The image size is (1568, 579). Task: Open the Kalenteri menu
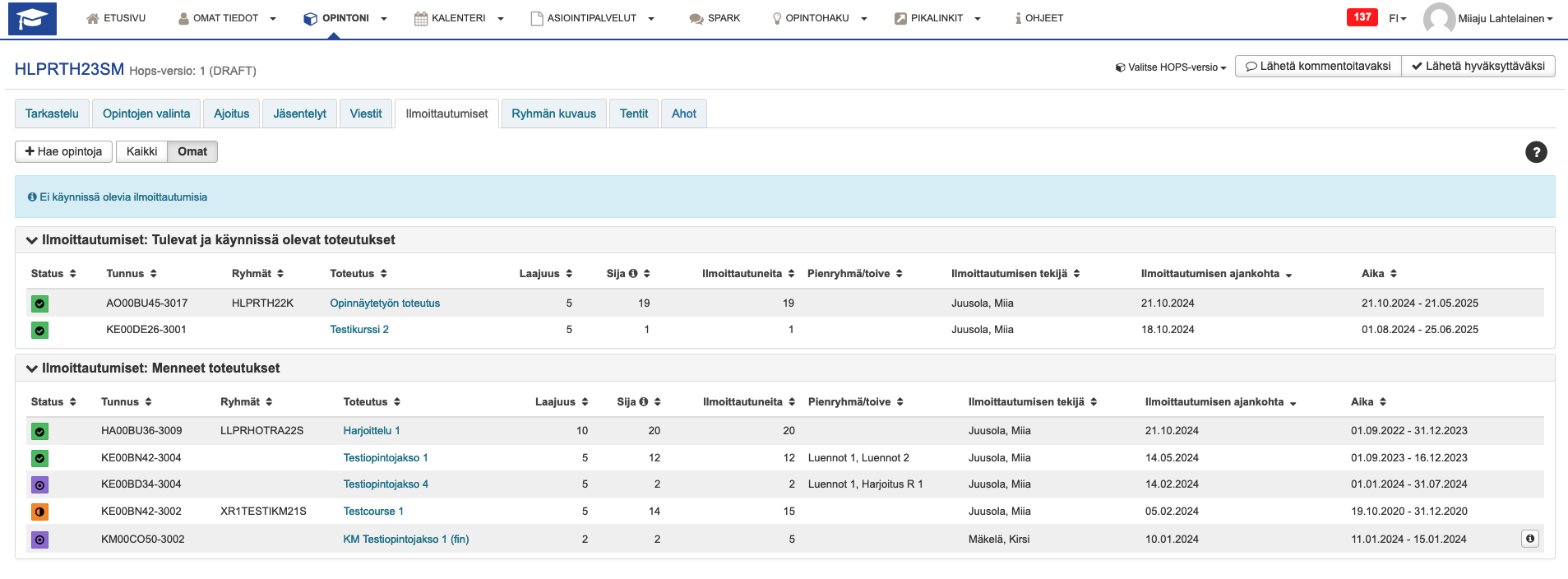pyautogui.click(x=458, y=18)
